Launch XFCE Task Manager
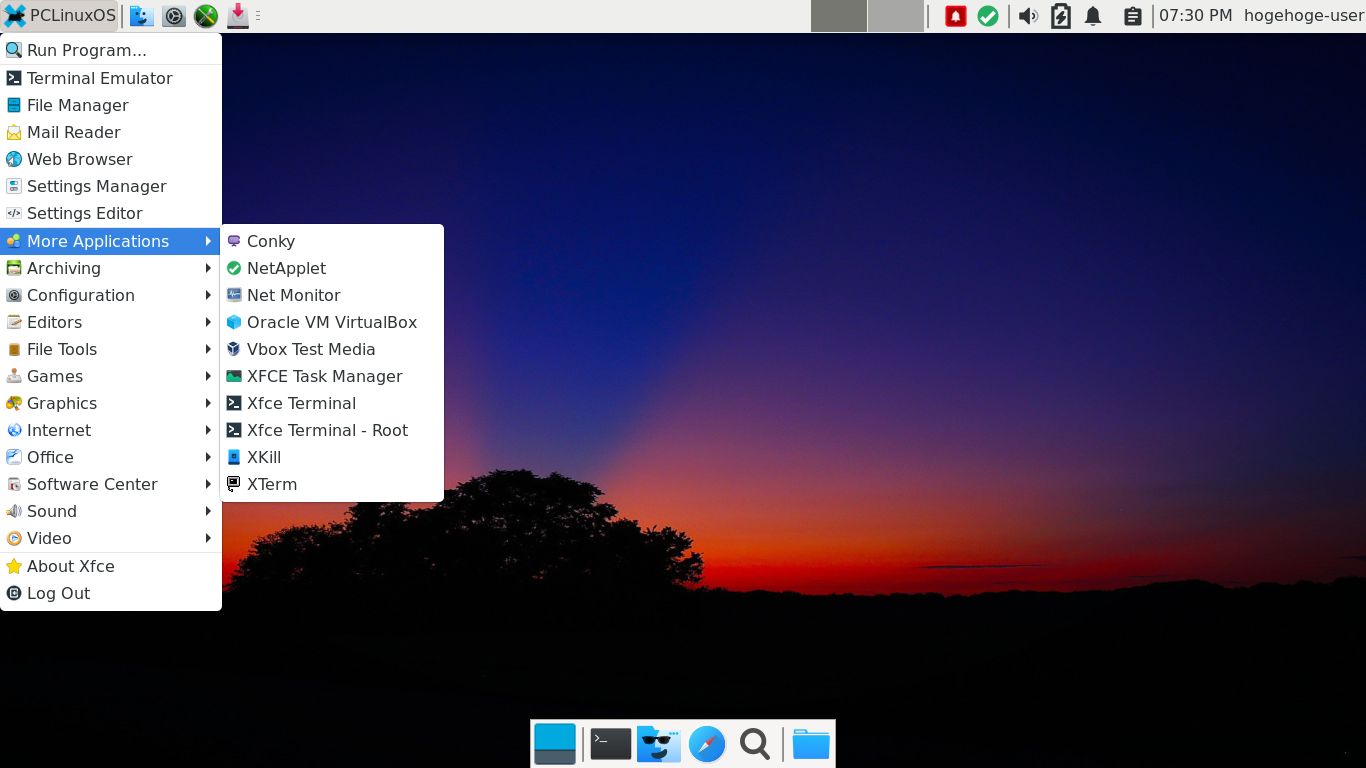The height and width of the screenshot is (768, 1366). (332, 376)
